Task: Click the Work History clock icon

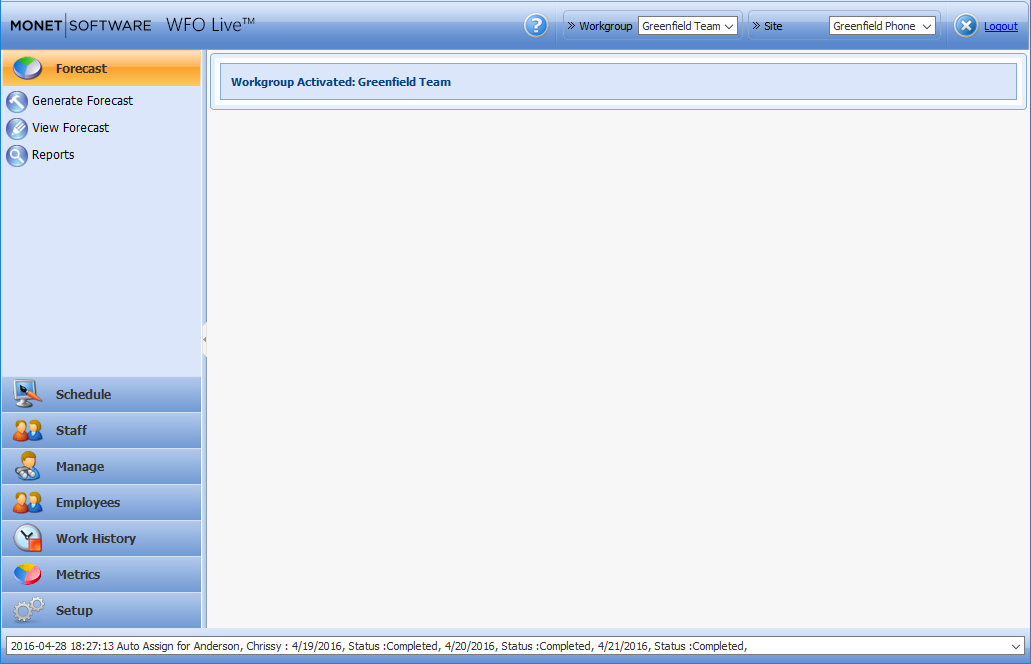Action: (27, 538)
